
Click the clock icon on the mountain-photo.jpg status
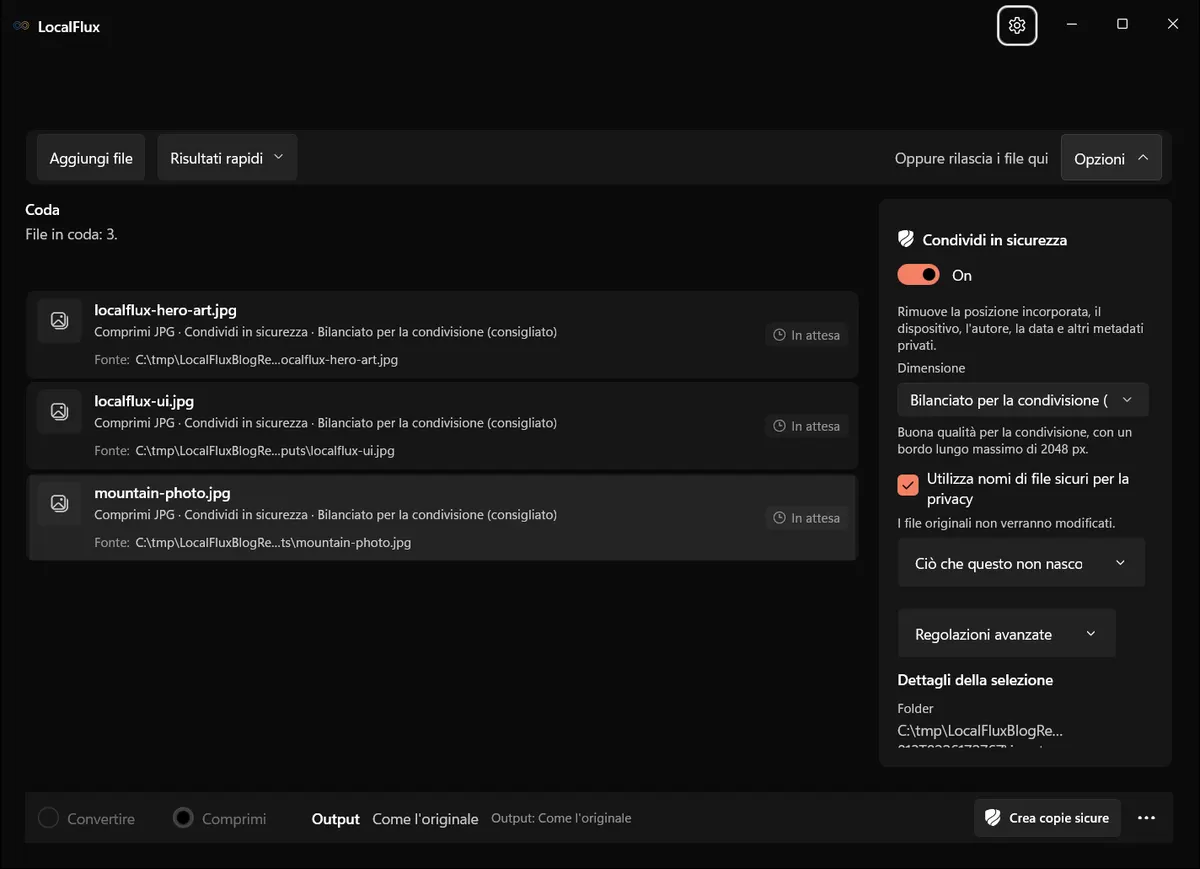780,518
